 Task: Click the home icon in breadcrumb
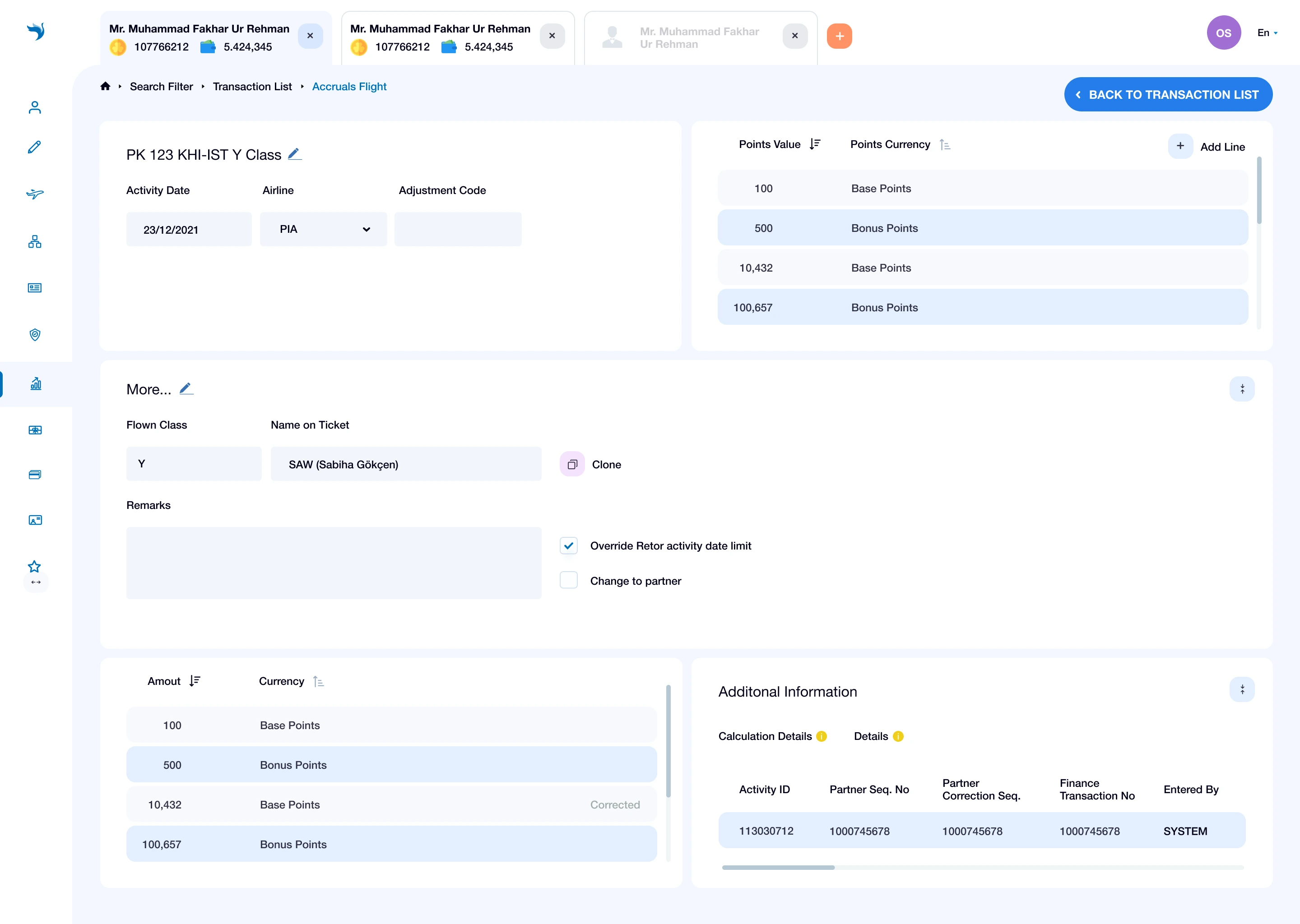(105, 87)
